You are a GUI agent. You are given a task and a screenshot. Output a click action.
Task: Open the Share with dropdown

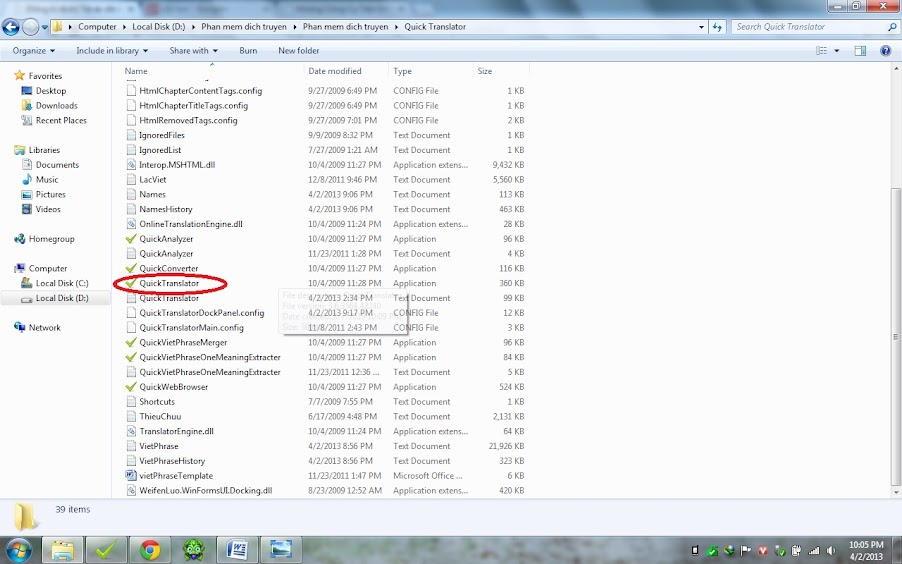click(193, 51)
